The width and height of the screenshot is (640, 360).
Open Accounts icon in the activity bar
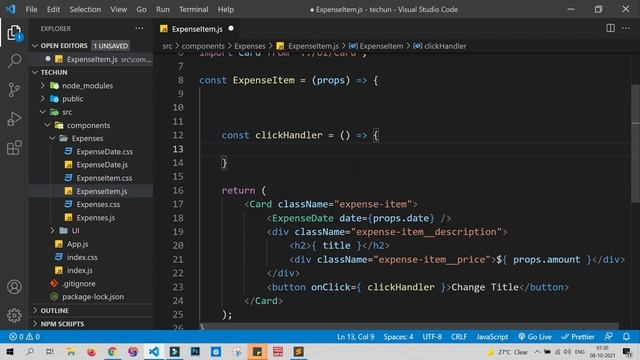click(x=14, y=287)
